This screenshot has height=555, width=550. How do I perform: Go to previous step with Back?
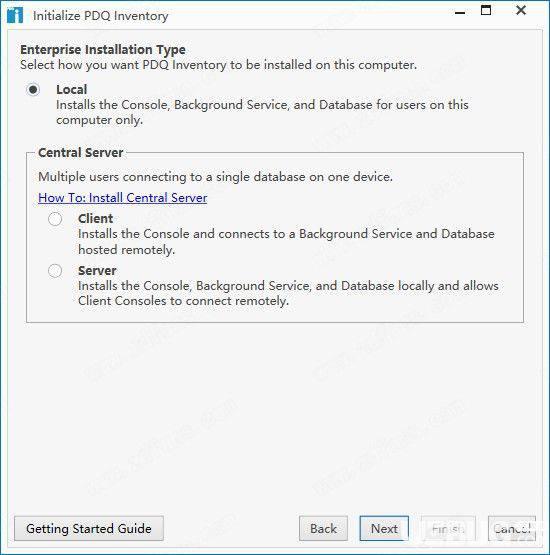323,528
